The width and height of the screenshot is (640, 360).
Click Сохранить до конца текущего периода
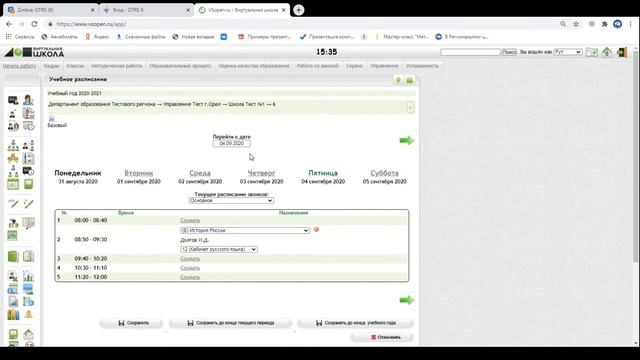(231, 323)
